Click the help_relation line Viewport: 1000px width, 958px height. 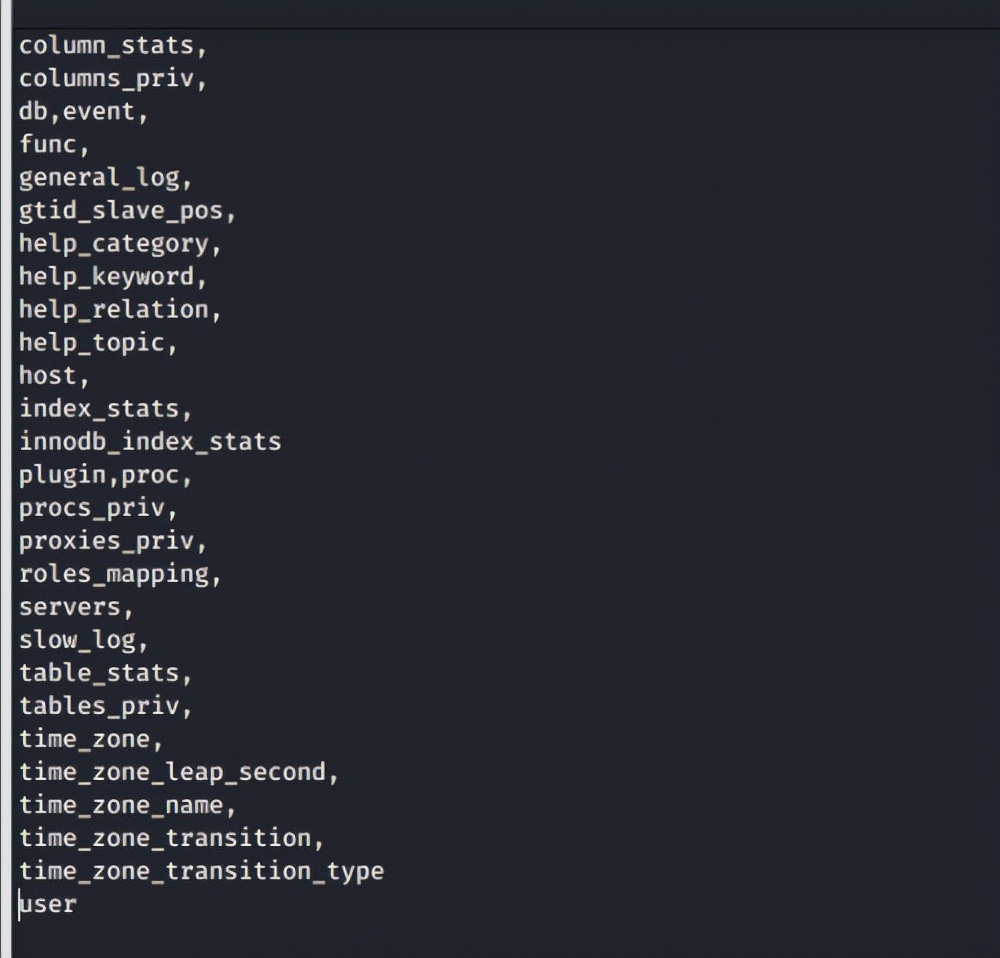tap(114, 310)
